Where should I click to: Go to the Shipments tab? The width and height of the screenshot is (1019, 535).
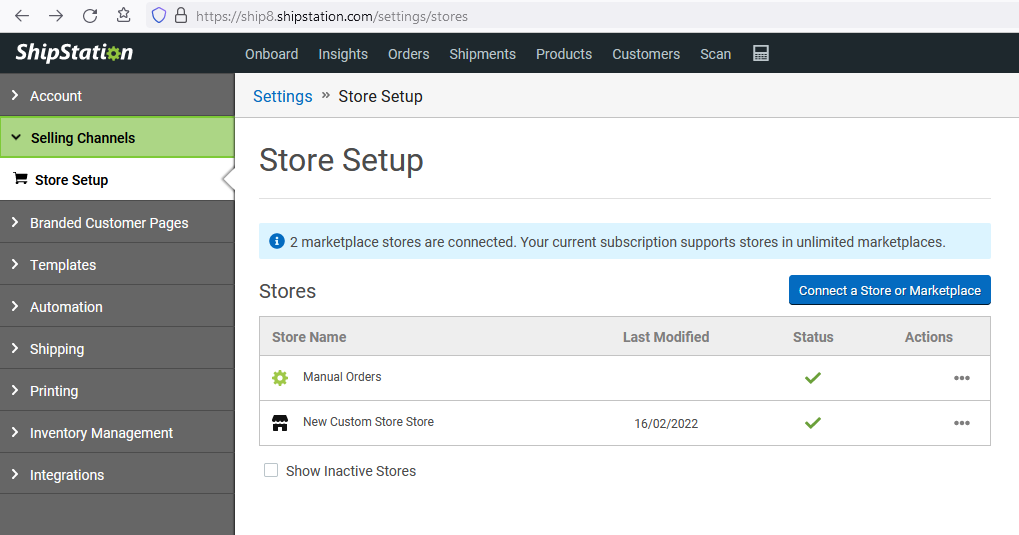[482, 54]
